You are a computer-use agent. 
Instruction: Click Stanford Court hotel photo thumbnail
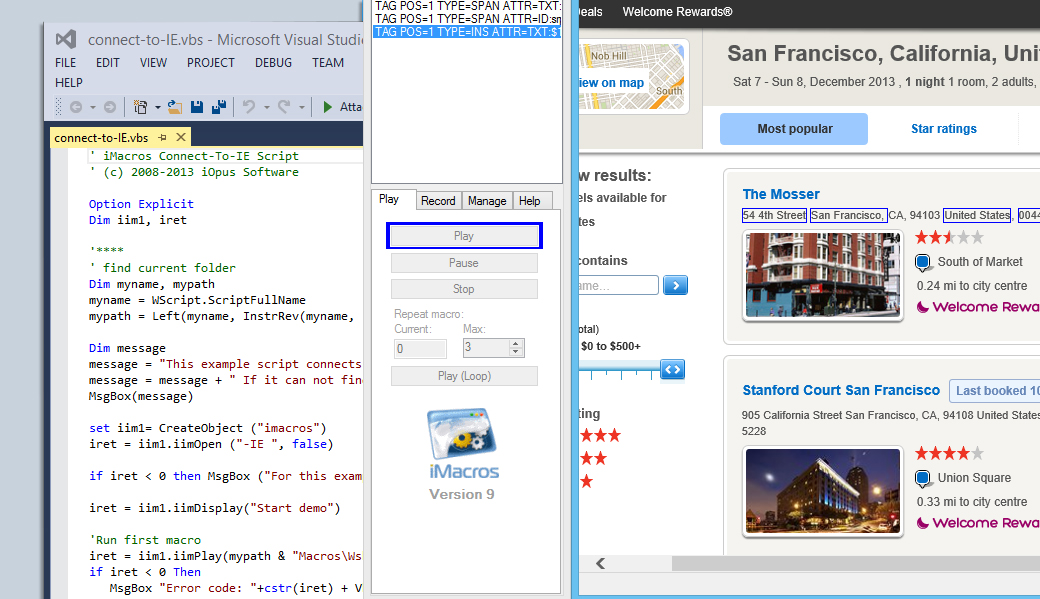(x=822, y=491)
